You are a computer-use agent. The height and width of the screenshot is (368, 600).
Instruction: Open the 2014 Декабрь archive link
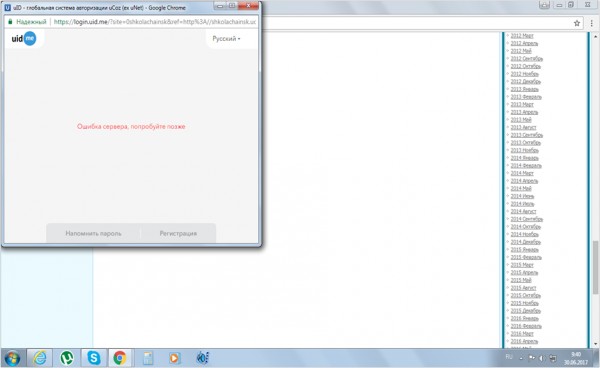coord(525,242)
